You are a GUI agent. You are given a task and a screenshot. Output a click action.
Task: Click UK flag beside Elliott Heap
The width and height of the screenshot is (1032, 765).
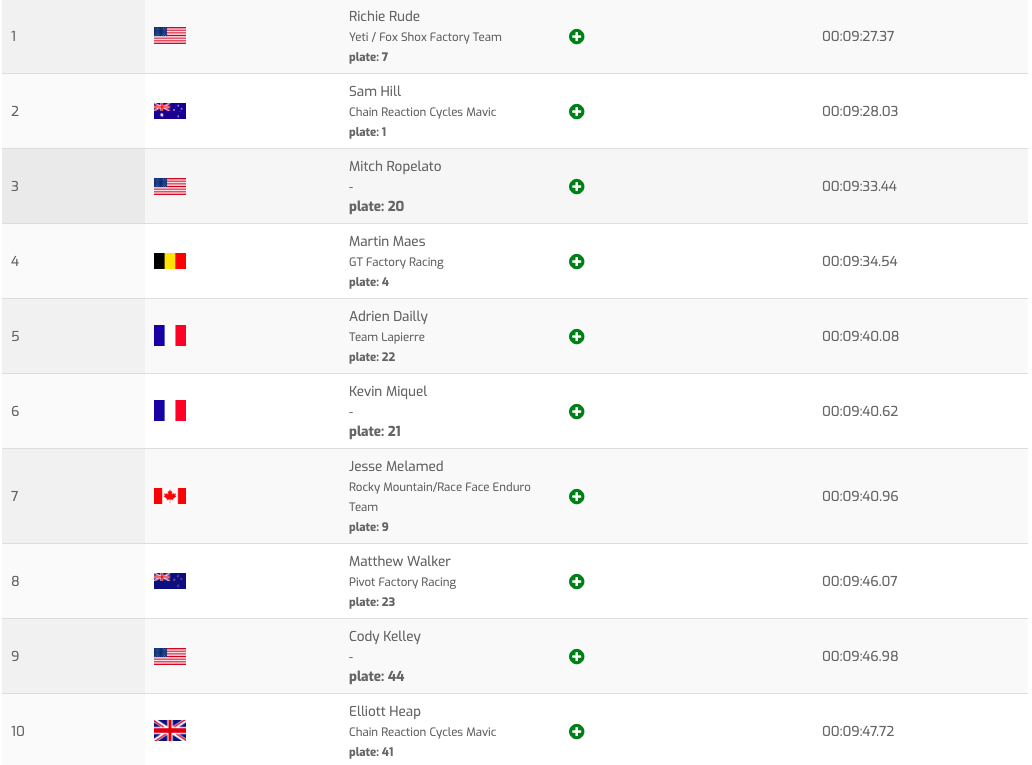[x=170, y=731]
